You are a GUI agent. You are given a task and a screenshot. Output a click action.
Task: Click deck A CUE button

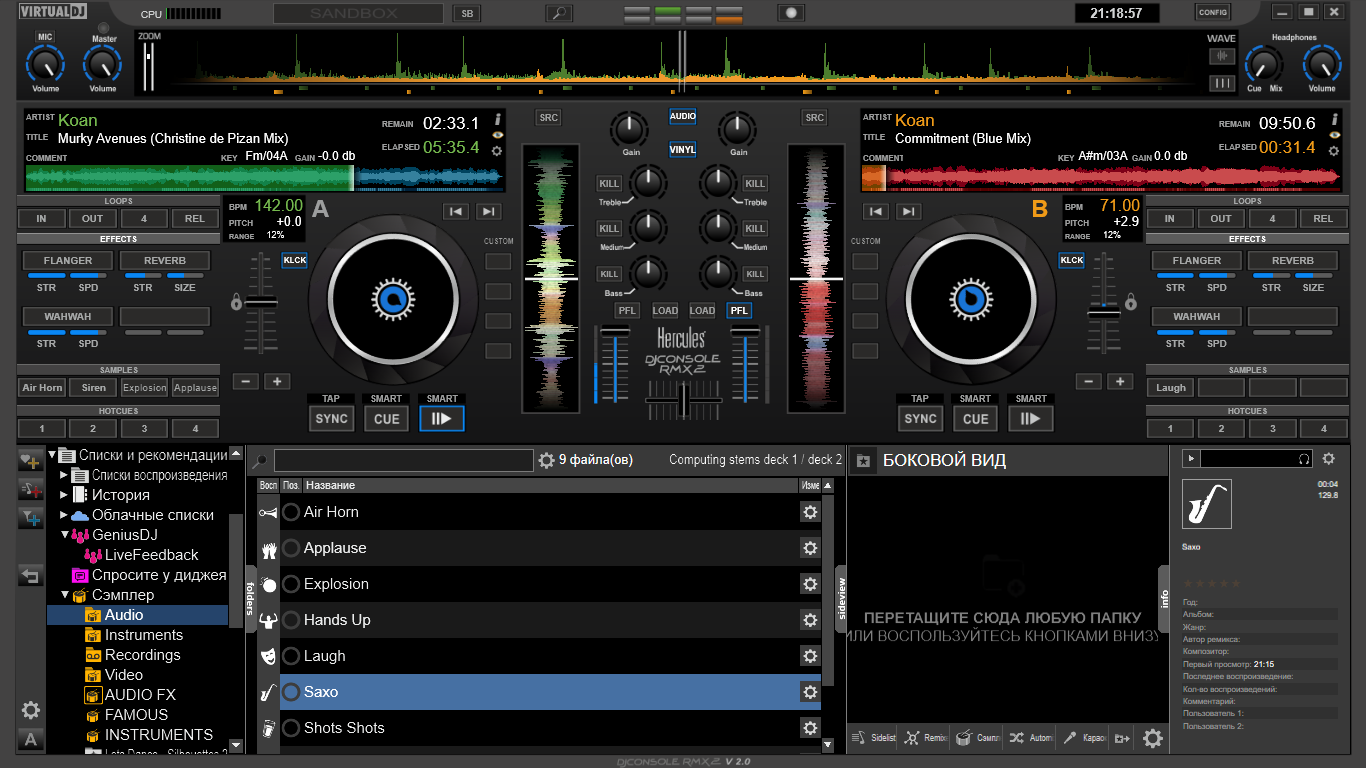387,419
